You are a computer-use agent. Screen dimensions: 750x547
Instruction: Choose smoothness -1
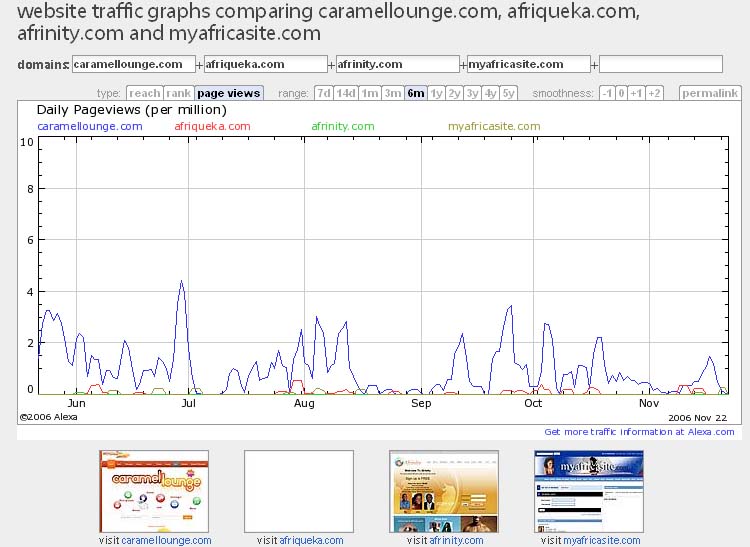(607, 93)
